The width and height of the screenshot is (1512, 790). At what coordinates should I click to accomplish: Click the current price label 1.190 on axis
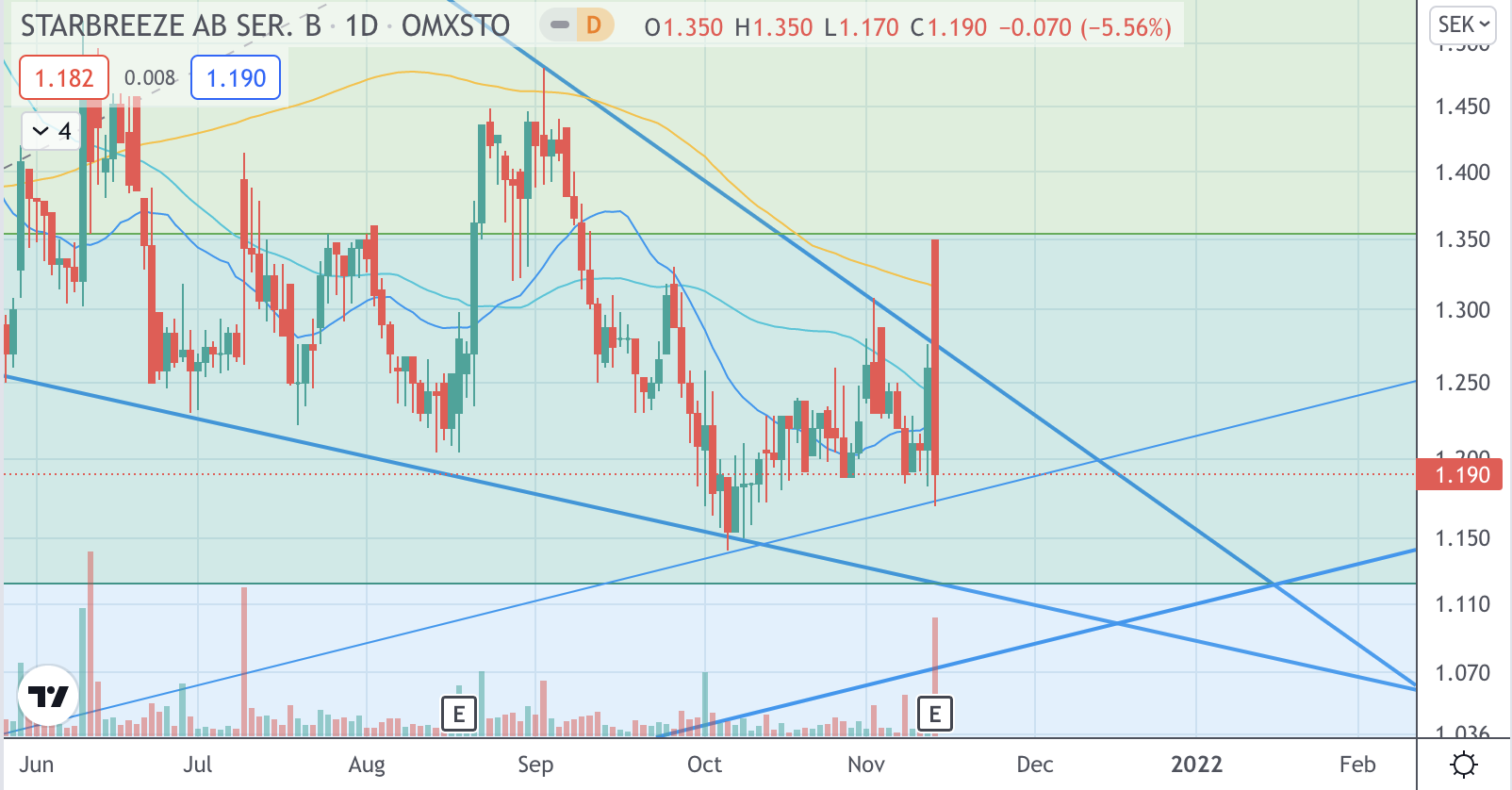click(1460, 474)
